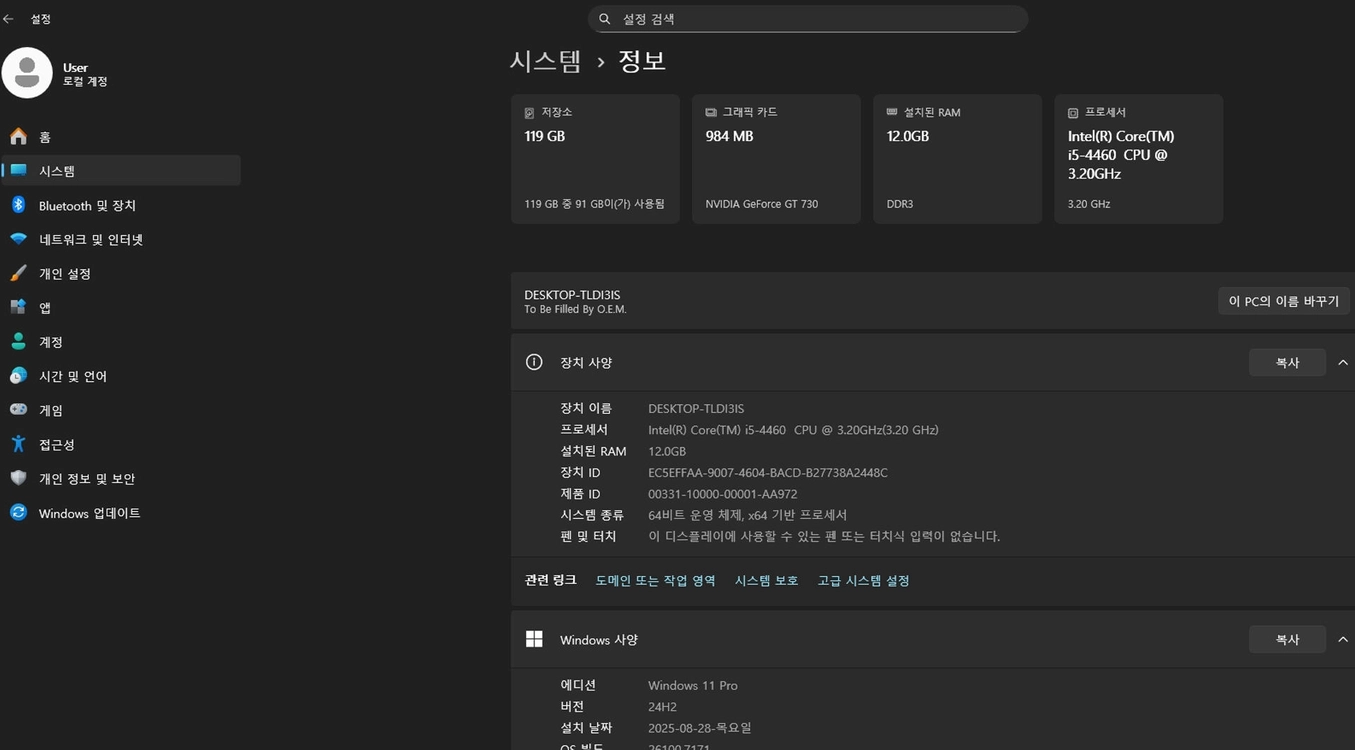Copy Windows 사양 with 복사 button
Viewport: 1355px width, 750px height.
(1287, 639)
